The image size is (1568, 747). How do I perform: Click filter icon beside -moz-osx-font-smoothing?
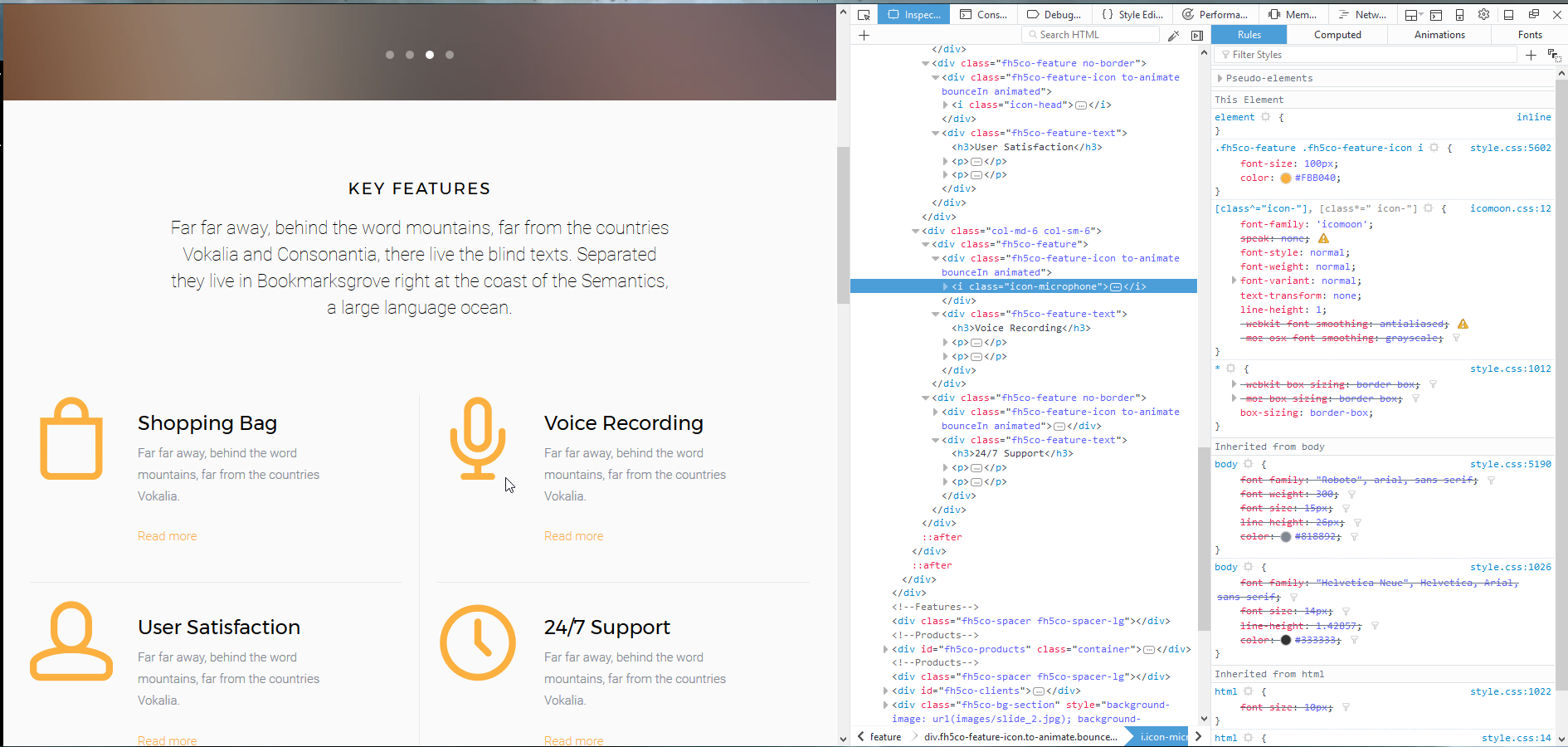coord(1456,338)
